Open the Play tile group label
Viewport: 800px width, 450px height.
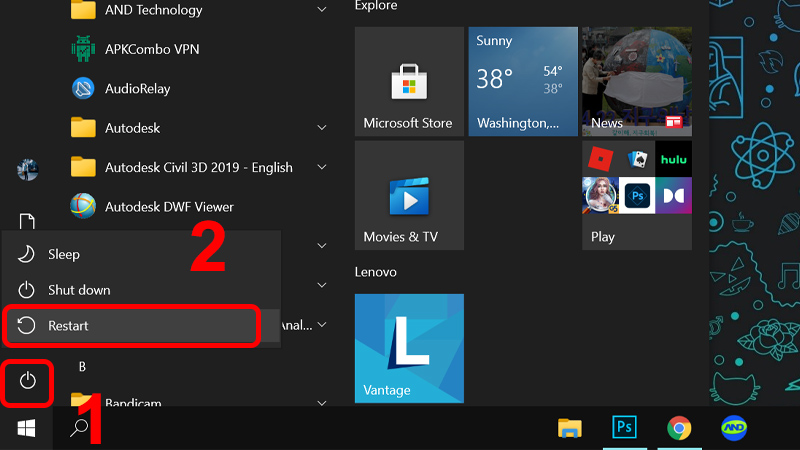(603, 237)
